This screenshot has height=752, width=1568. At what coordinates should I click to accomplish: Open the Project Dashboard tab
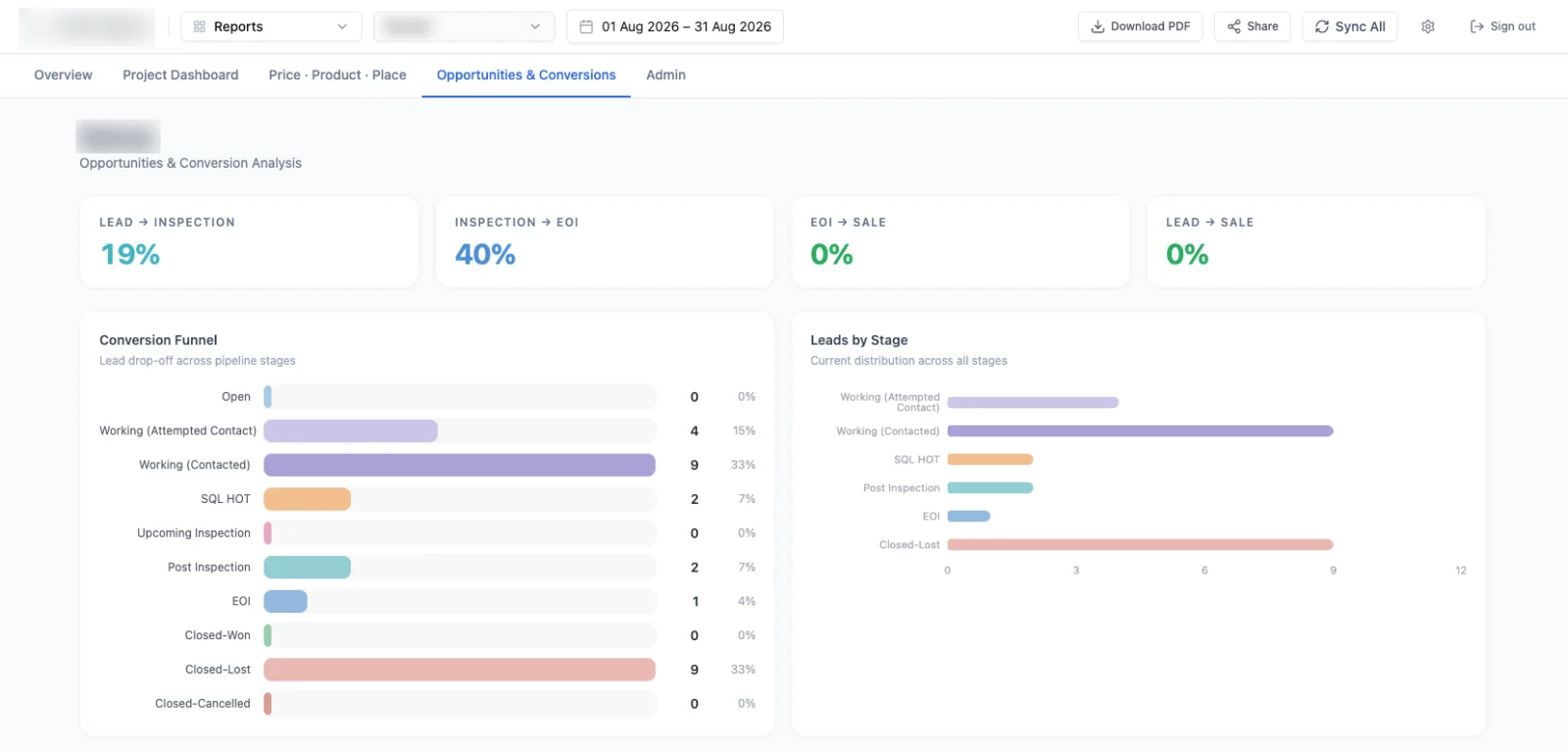(x=180, y=75)
